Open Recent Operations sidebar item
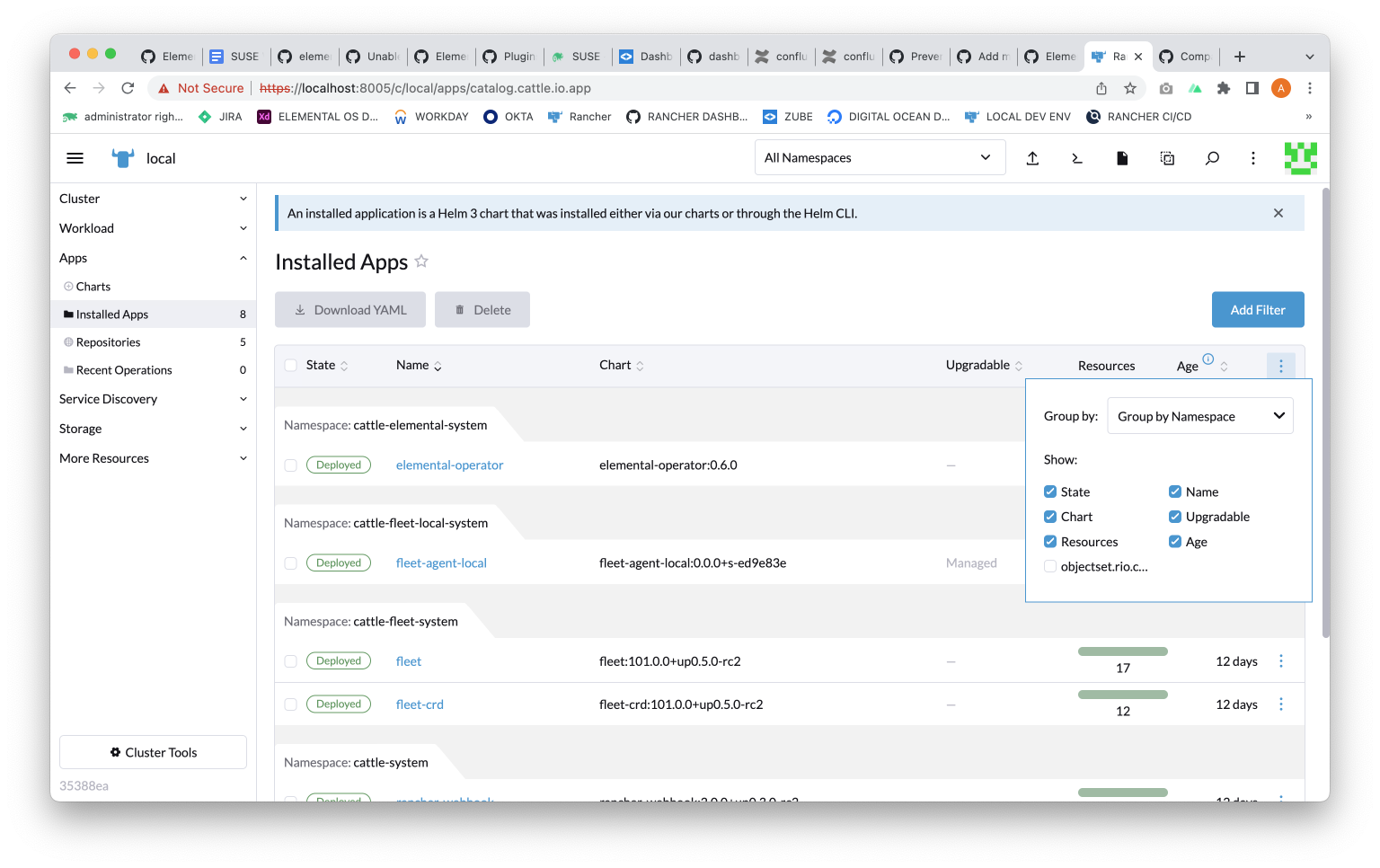The width and height of the screenshot is (1380, 868). click(153, 370)
